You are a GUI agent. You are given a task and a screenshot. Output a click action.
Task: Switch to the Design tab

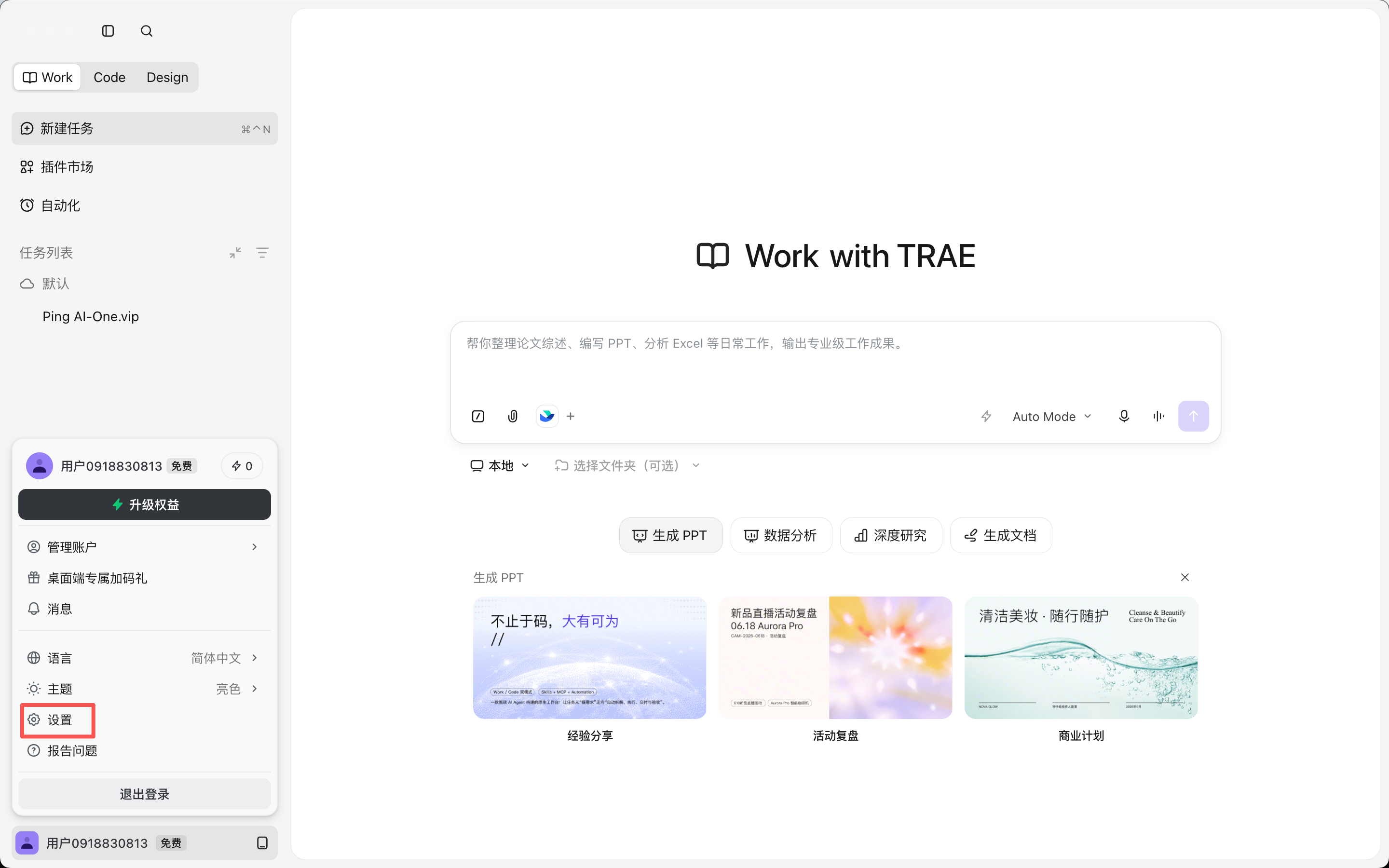(x=167, y=77)
